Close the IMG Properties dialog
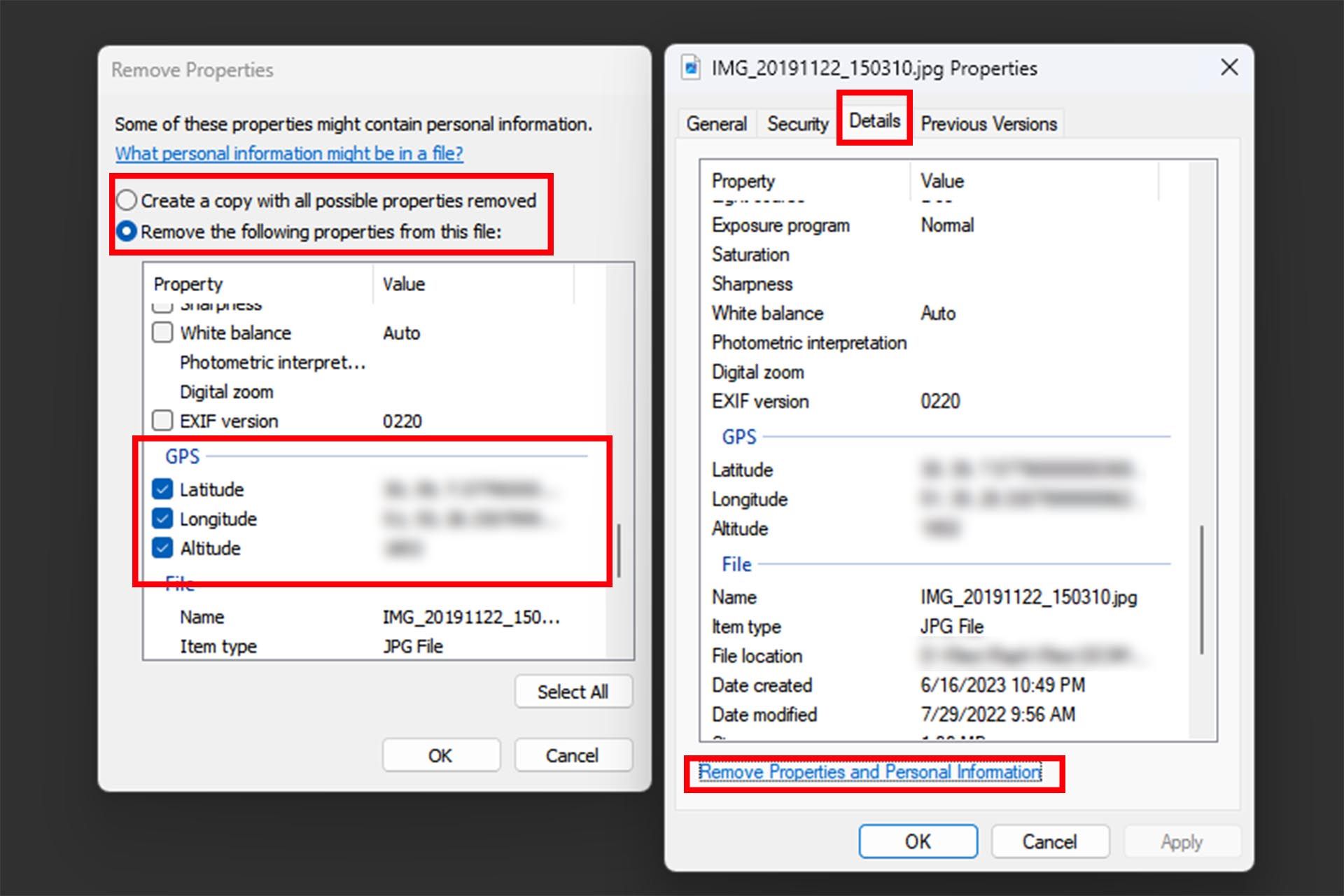The height and width of the screenshot is (896, 1344). [1229, 68]
